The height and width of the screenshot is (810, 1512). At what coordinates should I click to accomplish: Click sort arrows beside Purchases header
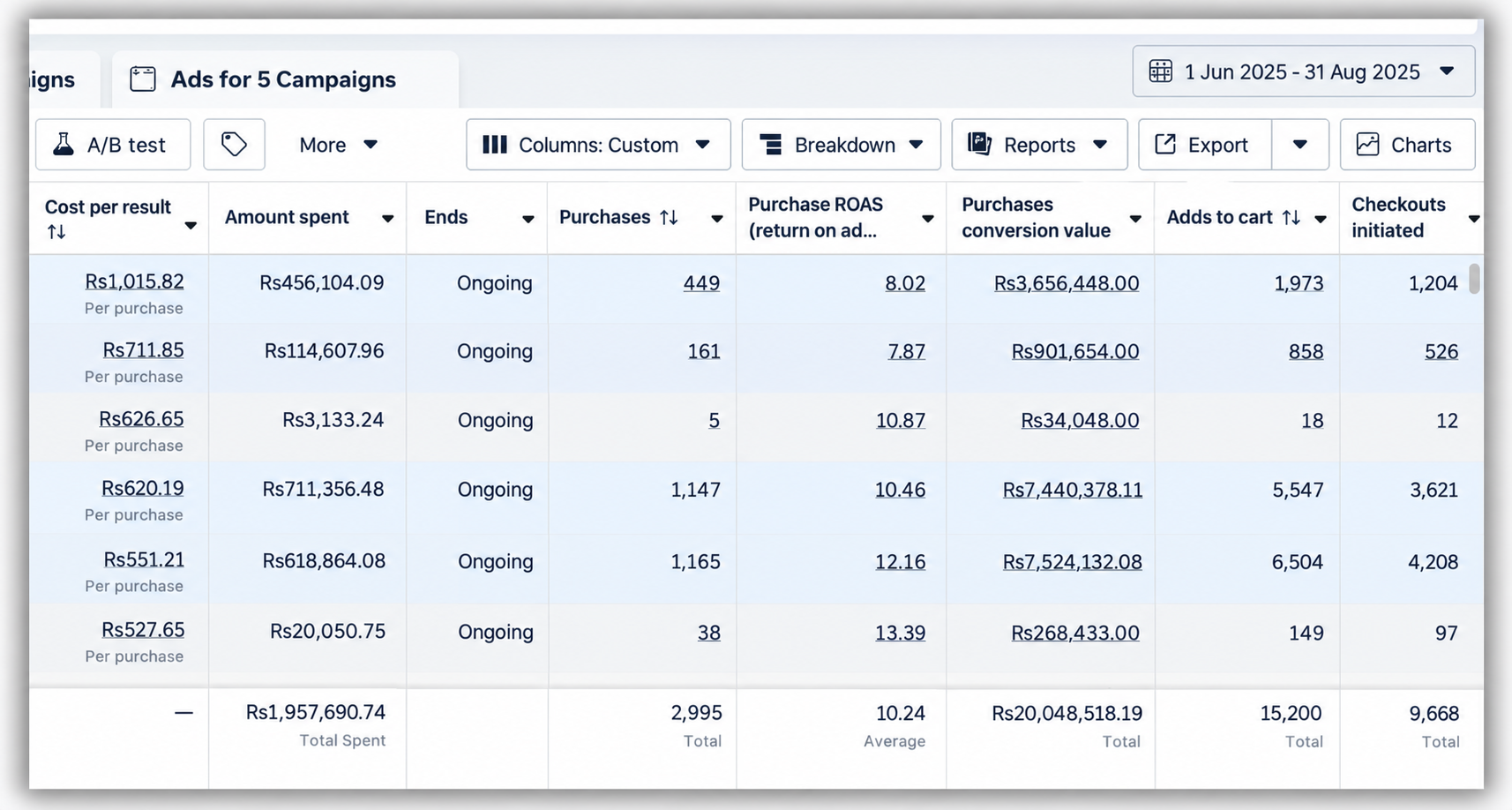670,217
